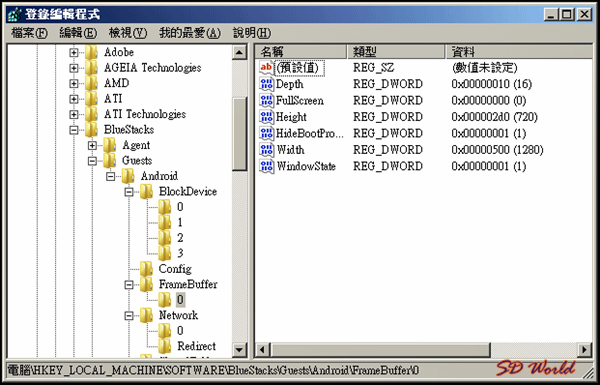
Task: Expand the AMD tree node
Action: click(x=74, y=83)
